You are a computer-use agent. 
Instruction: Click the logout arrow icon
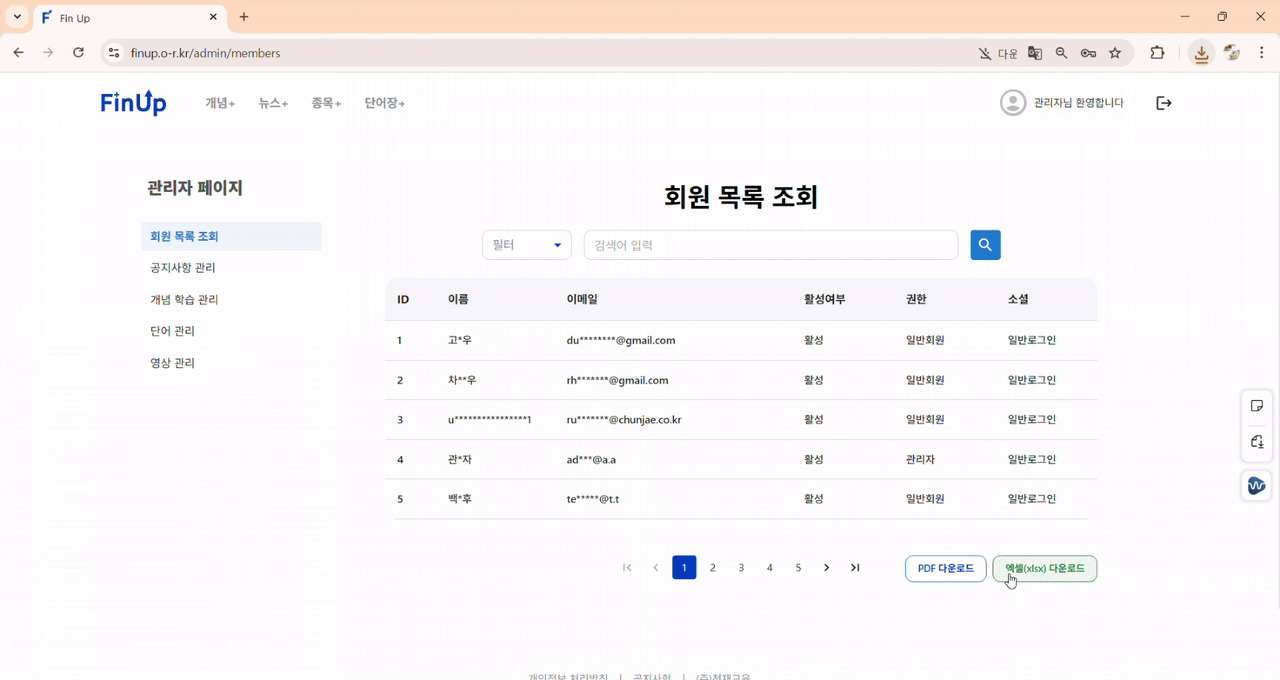tap(1163, 102)
